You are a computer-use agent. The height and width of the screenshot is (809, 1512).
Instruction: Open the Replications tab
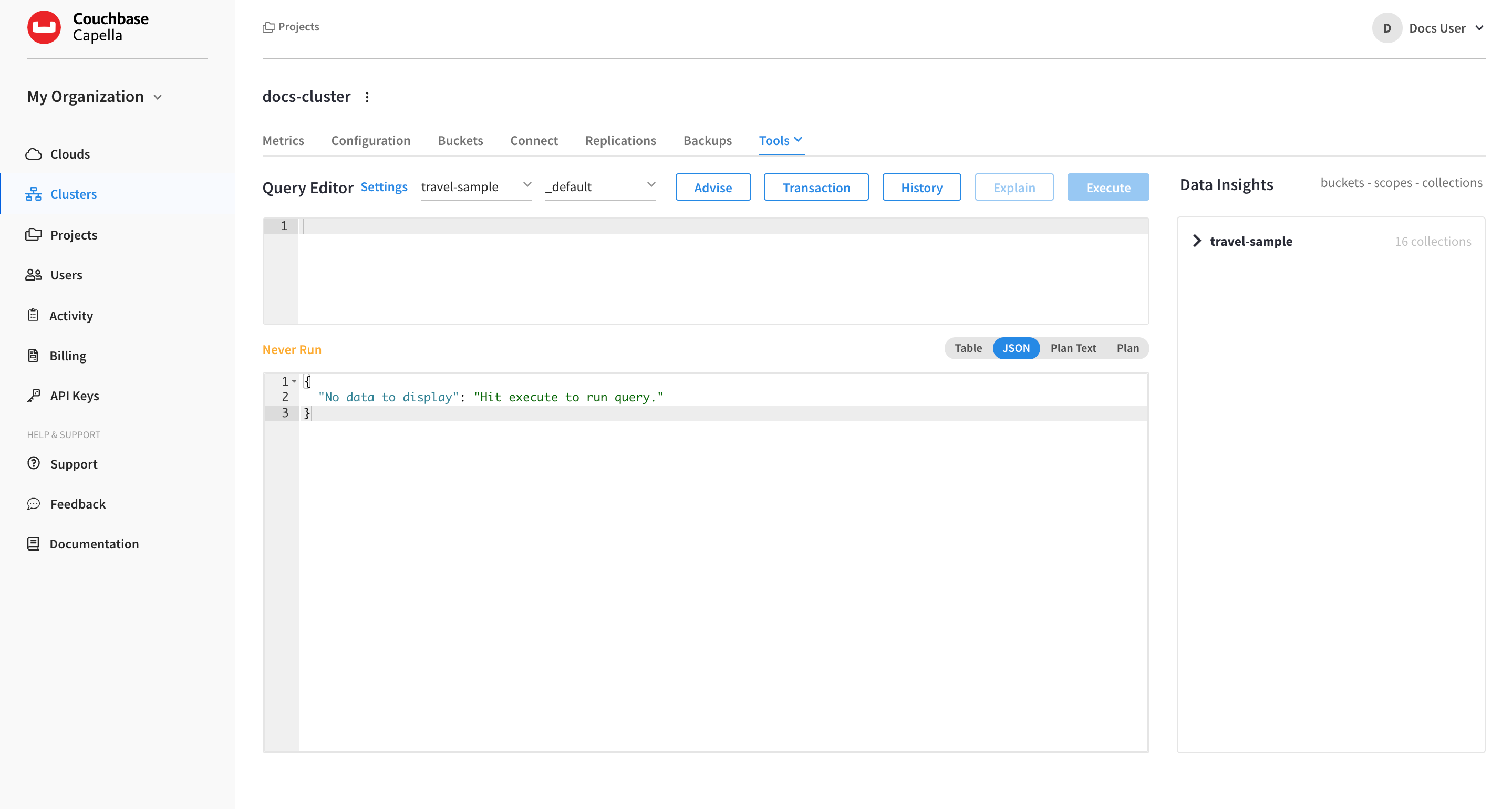620,140
